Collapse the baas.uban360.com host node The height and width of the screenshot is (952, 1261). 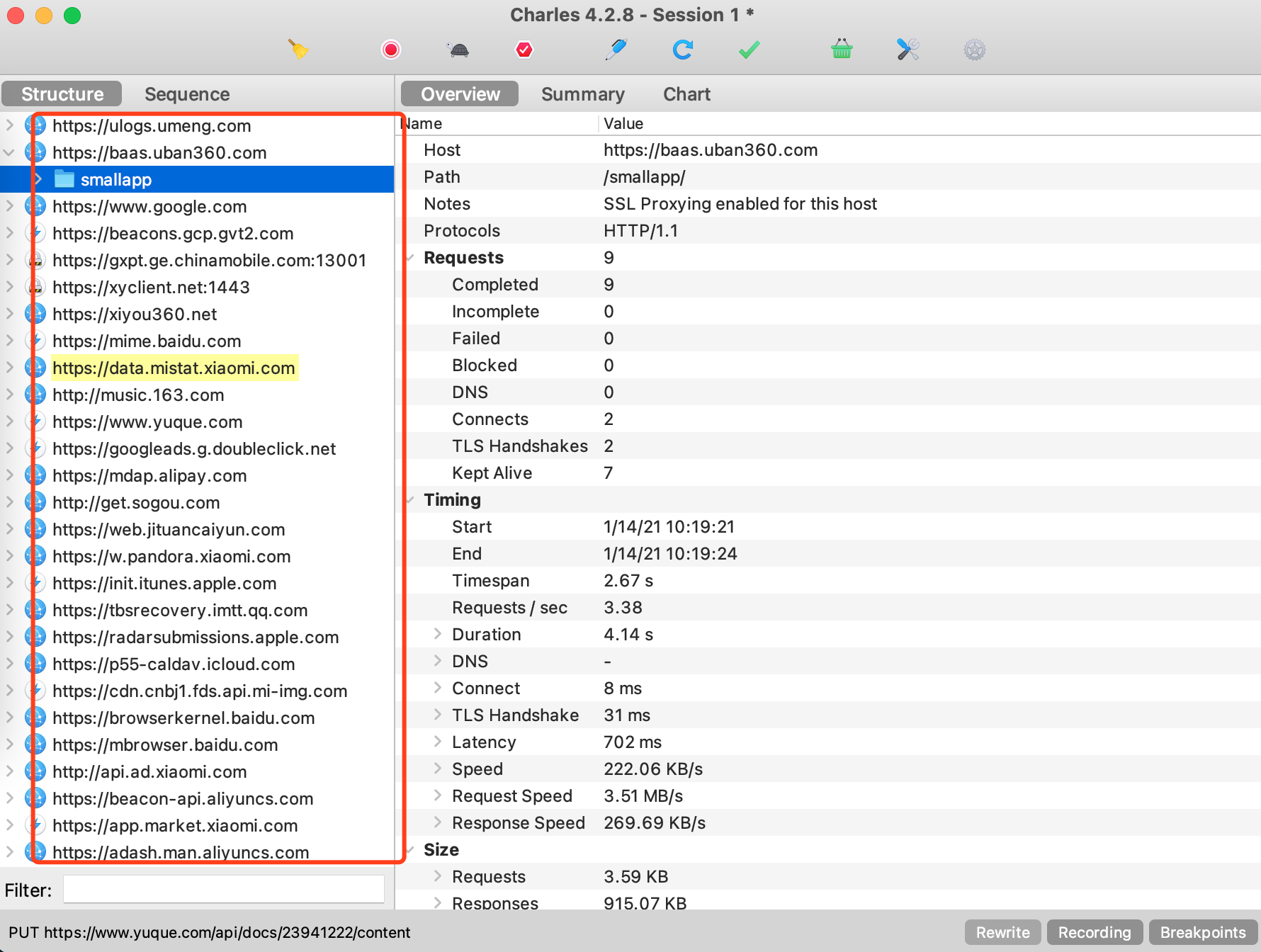[9, 152]
